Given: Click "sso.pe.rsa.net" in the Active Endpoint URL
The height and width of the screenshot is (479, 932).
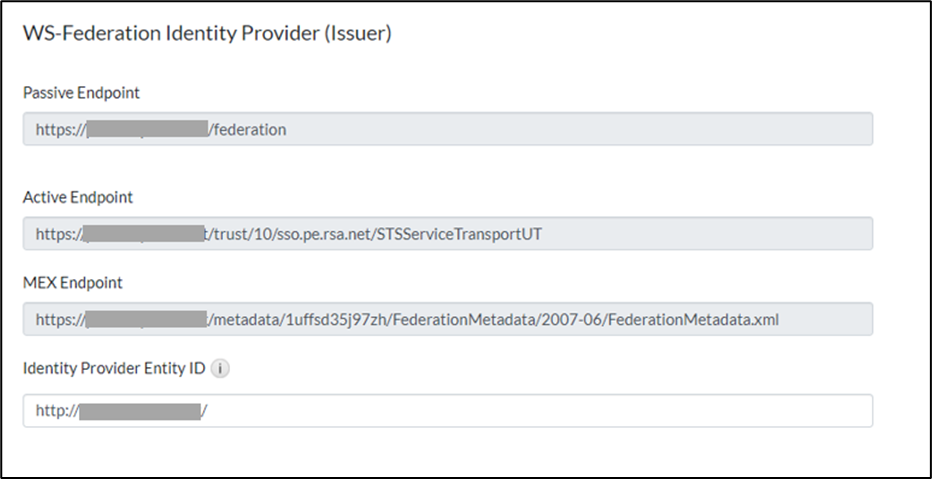Looking at the screenshot, I should coord(328,234).
